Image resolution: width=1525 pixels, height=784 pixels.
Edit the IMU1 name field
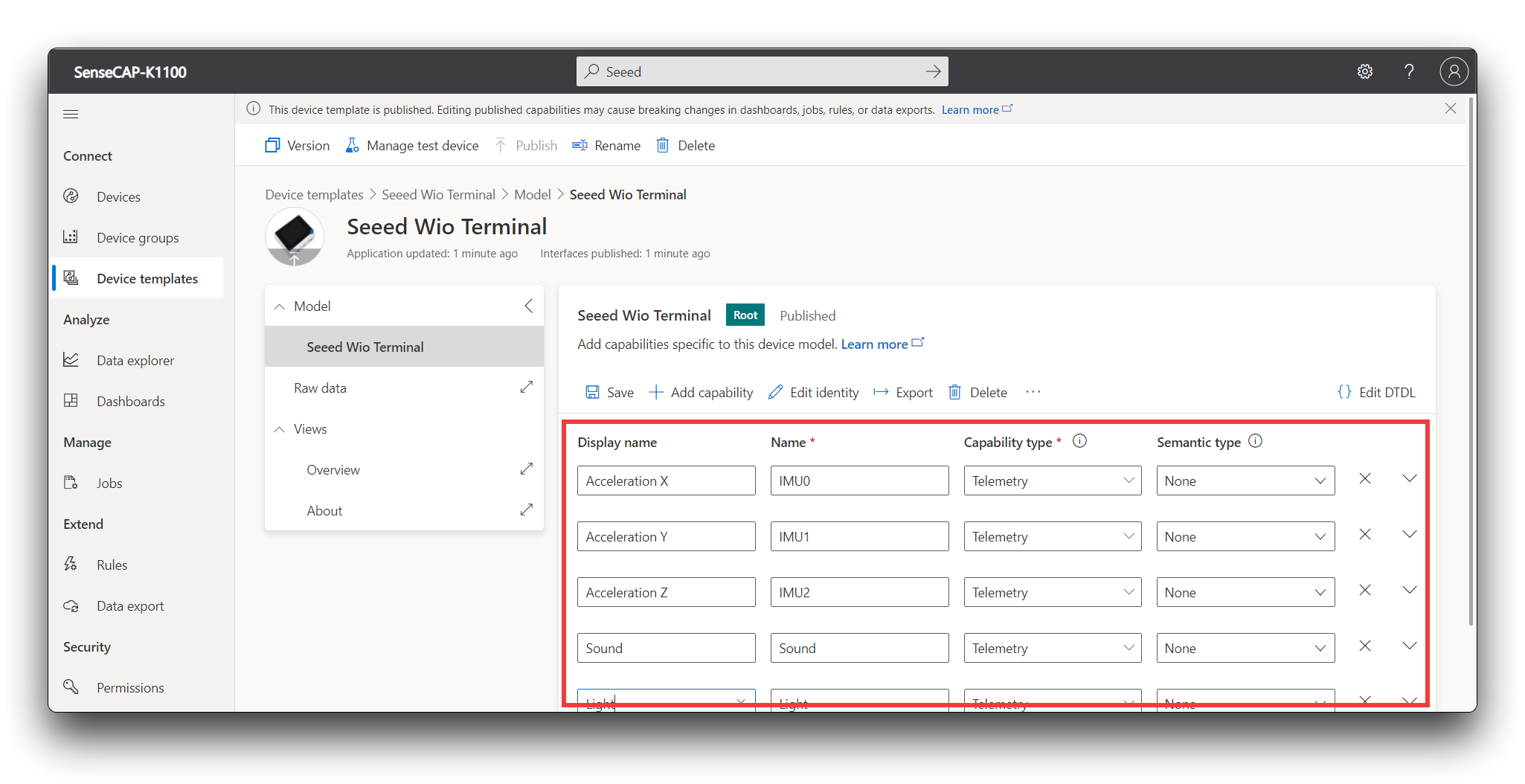point(859,536)
